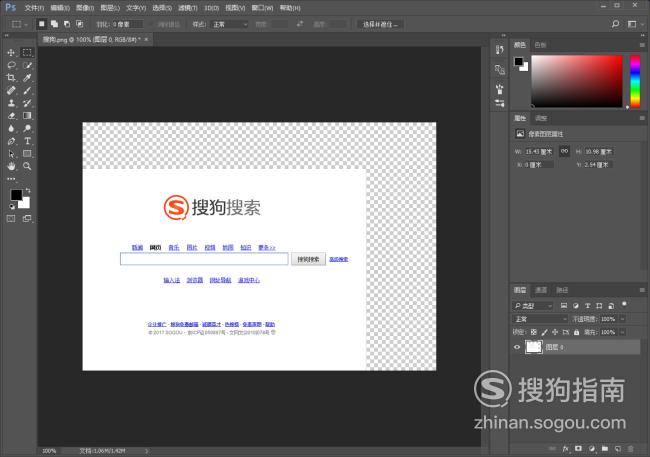This screenshot has height=457, width=650.
Task: Toggle lock position
Action: (555, 332)
